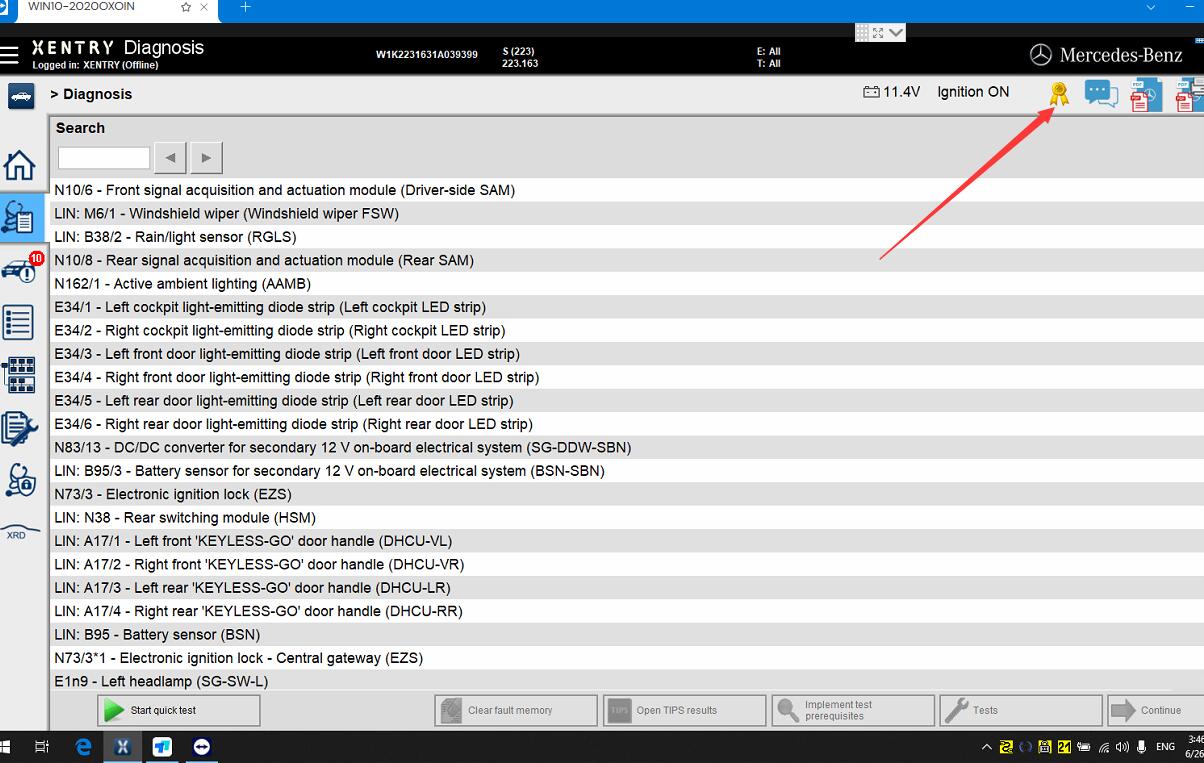Screen dimensions: 1204x763
Task: Select LIN: B95 Battery sensor (BSN) row
Action: (627, 635)
